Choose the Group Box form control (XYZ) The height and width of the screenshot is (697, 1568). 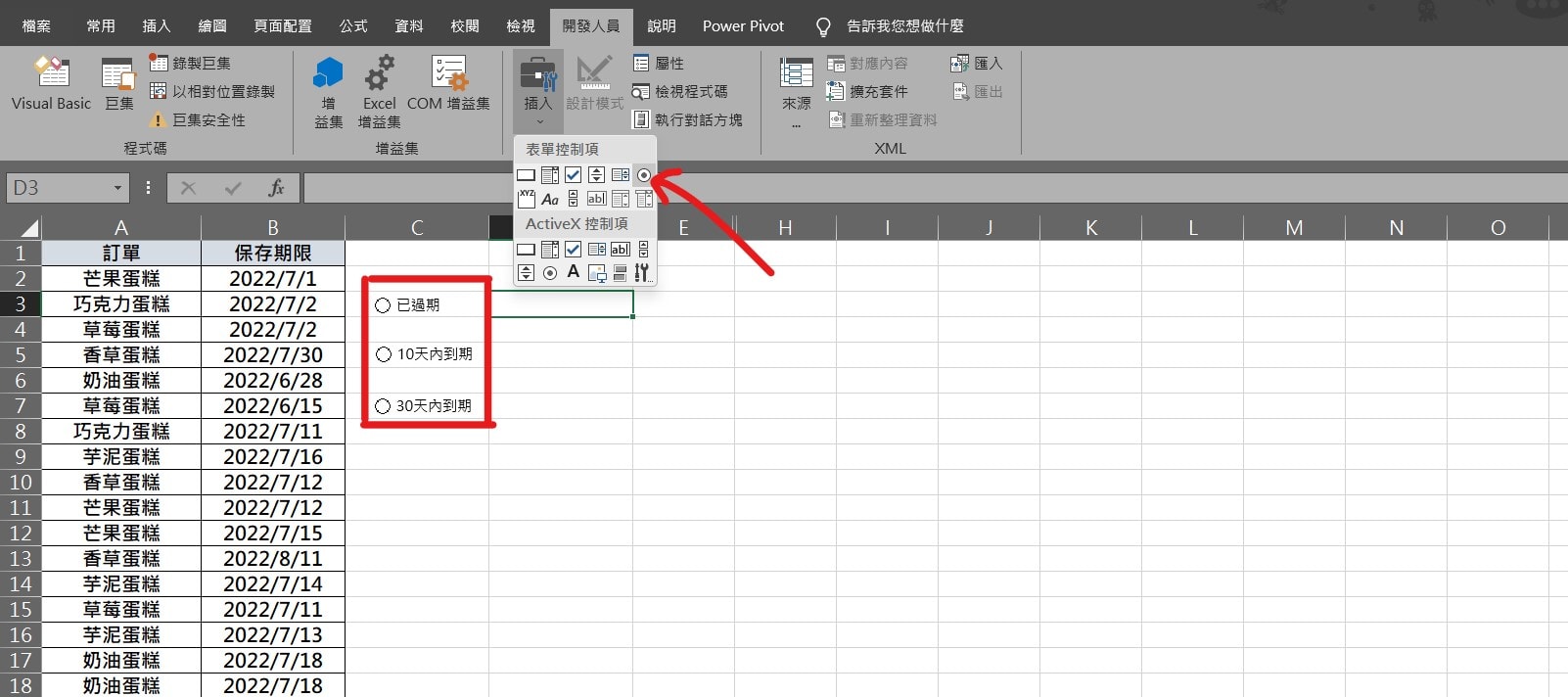click(x=527, y=200)
